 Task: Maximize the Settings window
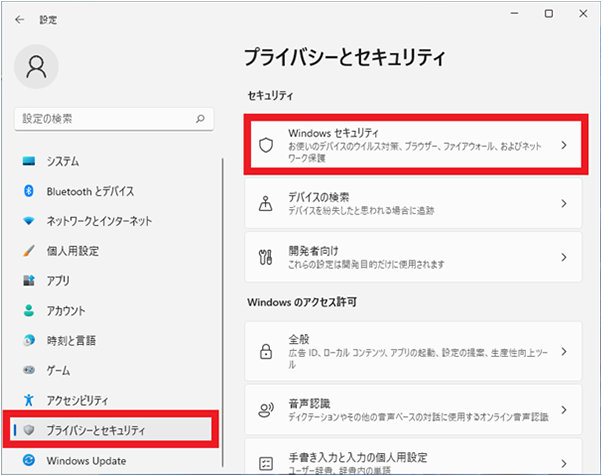pyautogui.click(x=549, y=13)
